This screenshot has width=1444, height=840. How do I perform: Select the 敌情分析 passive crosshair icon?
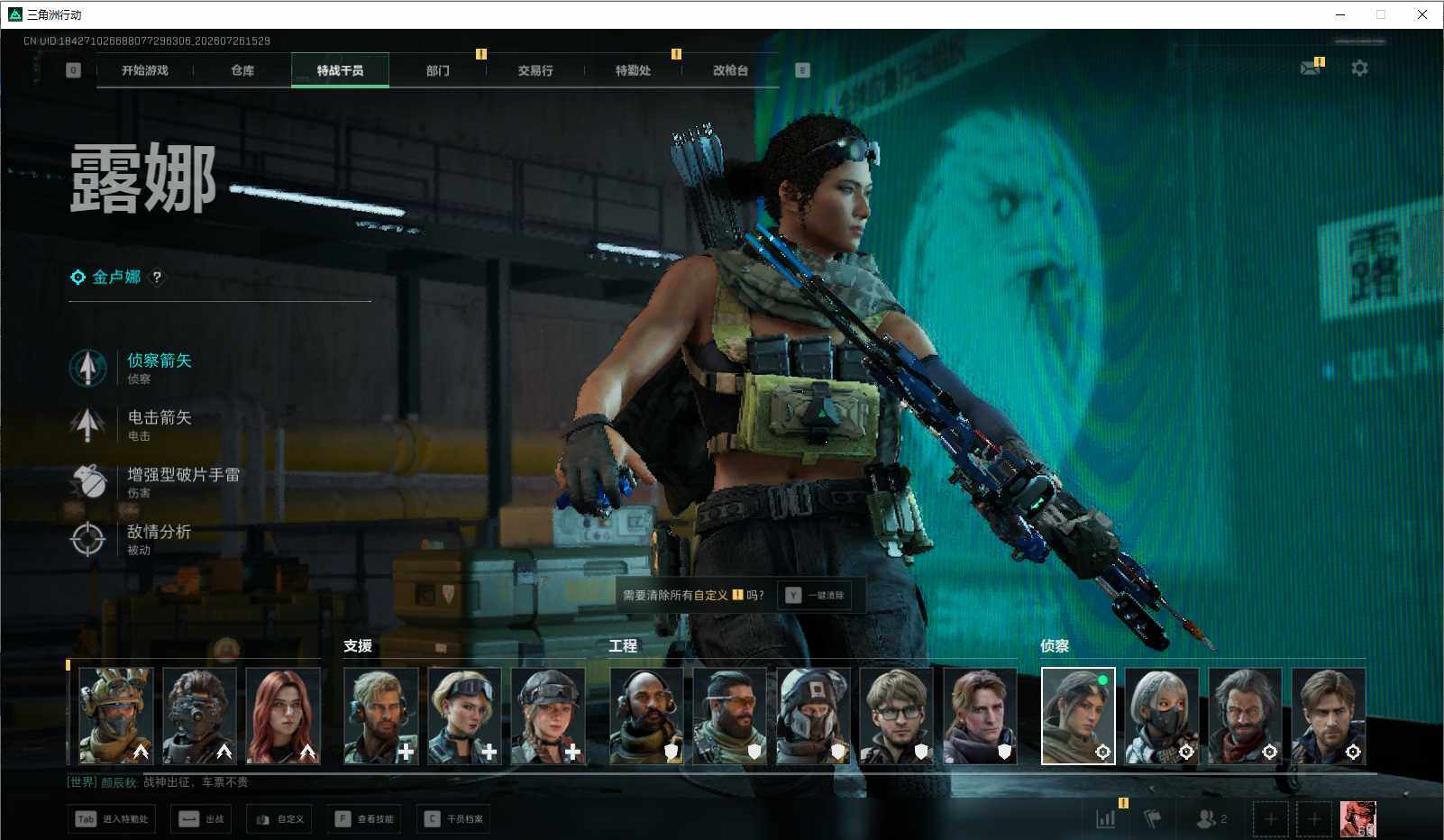click(87, 539)
